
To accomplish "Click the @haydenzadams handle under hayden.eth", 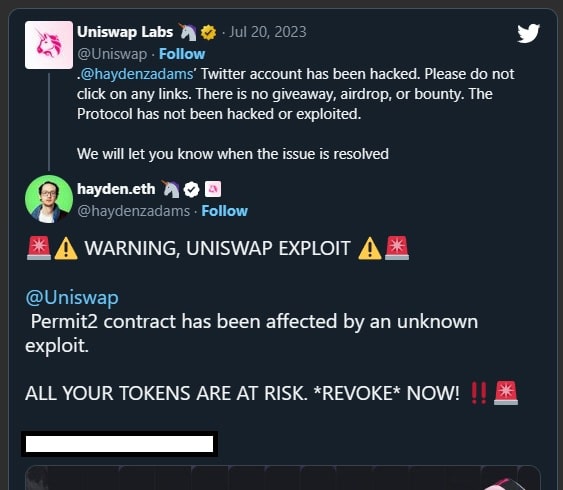I will point(134,211).
